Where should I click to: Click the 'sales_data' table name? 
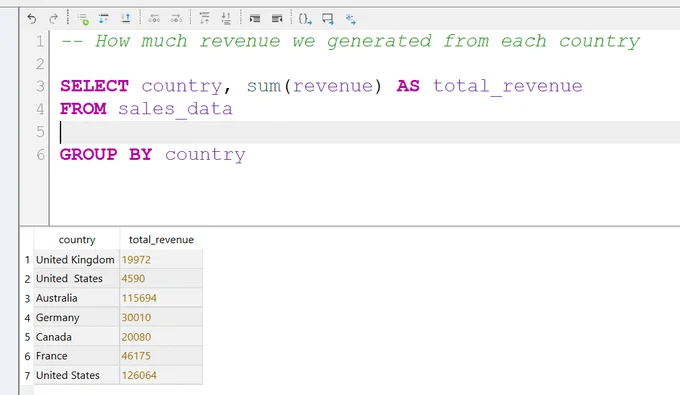[x=175, y=109]
